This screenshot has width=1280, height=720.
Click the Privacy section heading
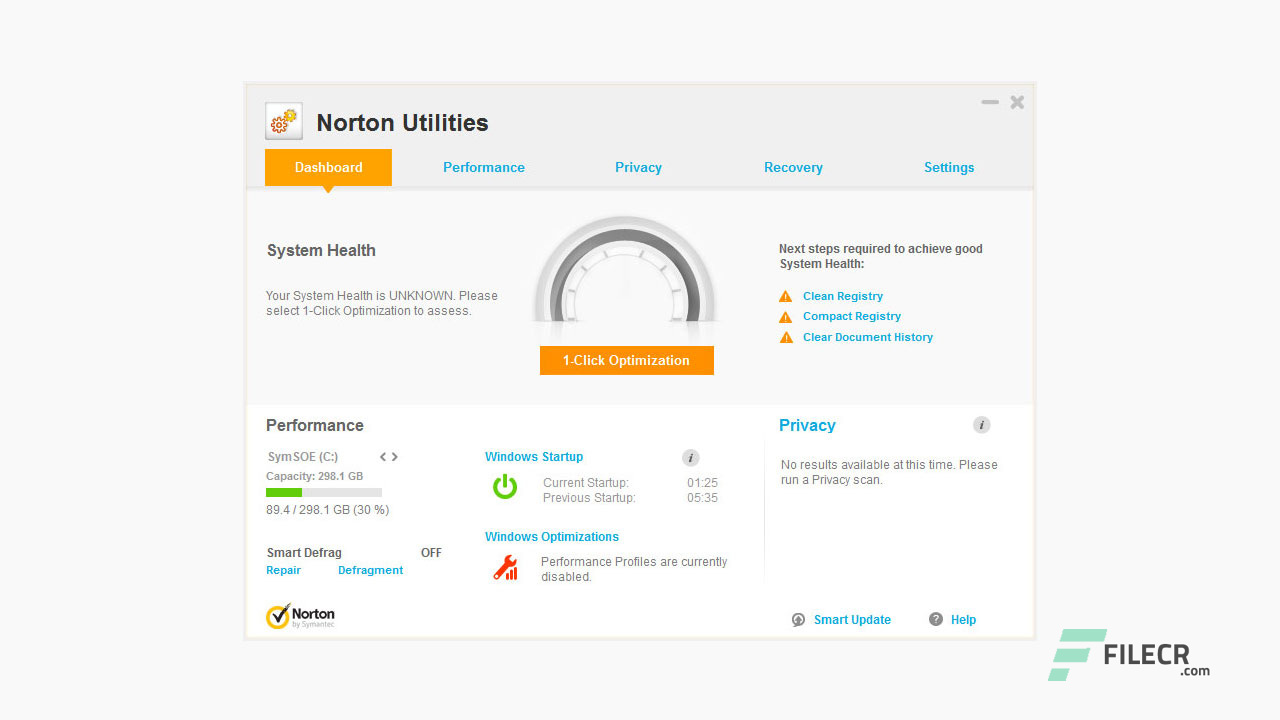click(807, 425)
